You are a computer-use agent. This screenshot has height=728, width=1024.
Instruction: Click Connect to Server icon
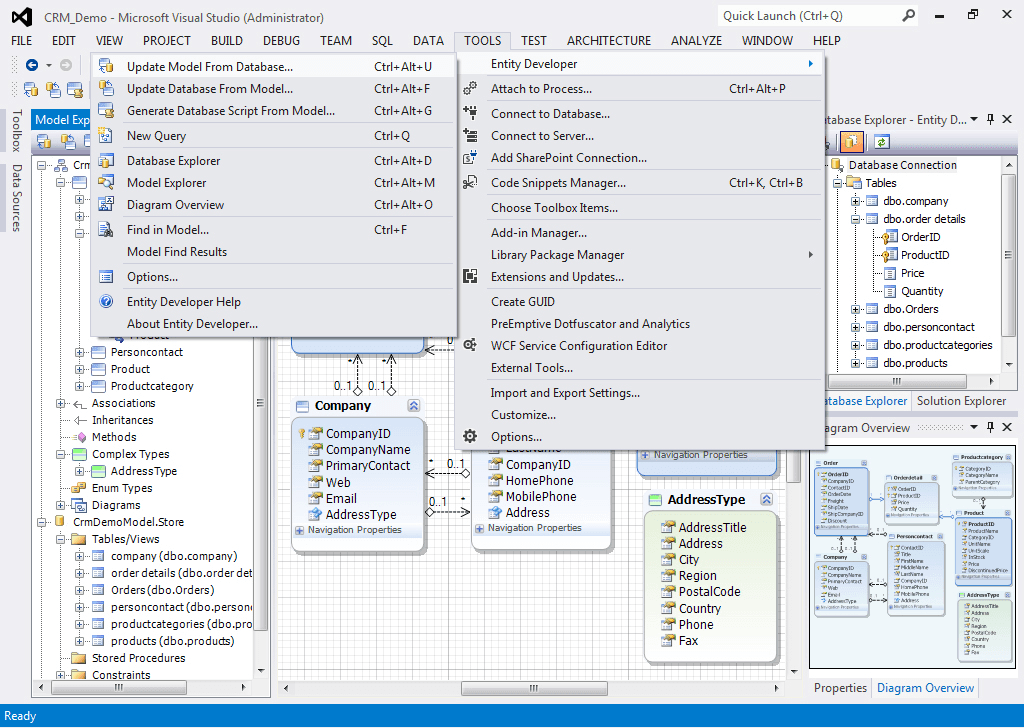(x=470, y=135)
